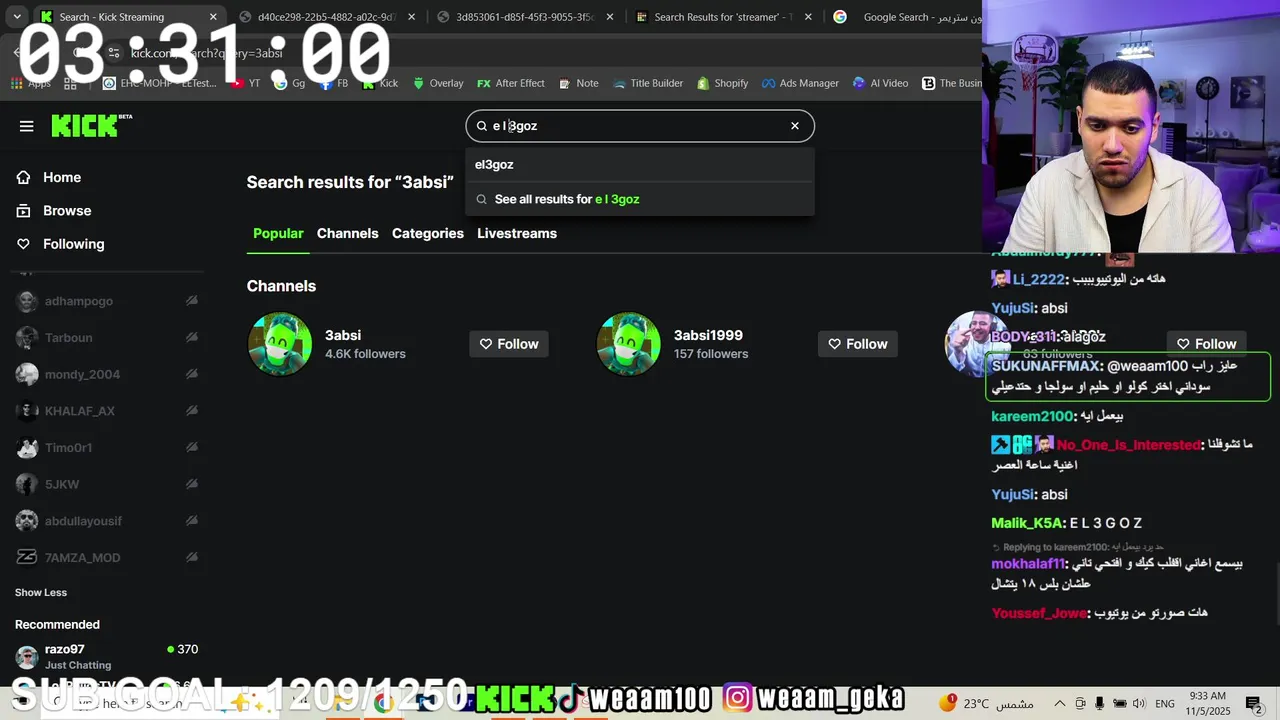Open Gg Google bookmark
Image resolution: width=1280 pixels, height=720 pixels.
tap(290, 83)
